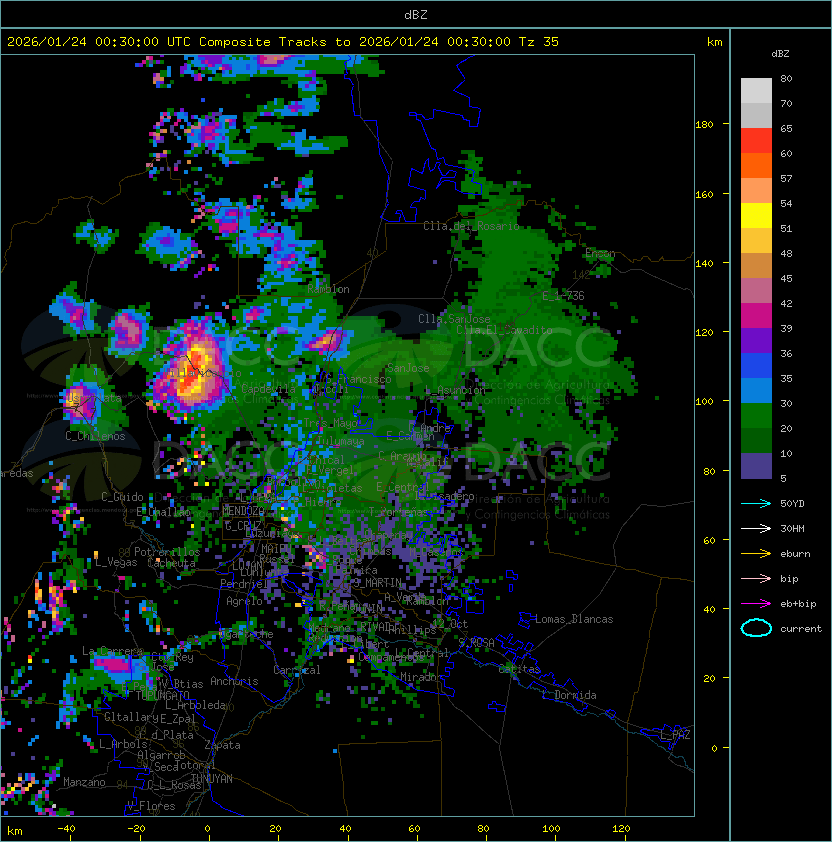832x842 pixels.
Task: Click the 'TUNUYAN' map label
Action: click(212, 779)
